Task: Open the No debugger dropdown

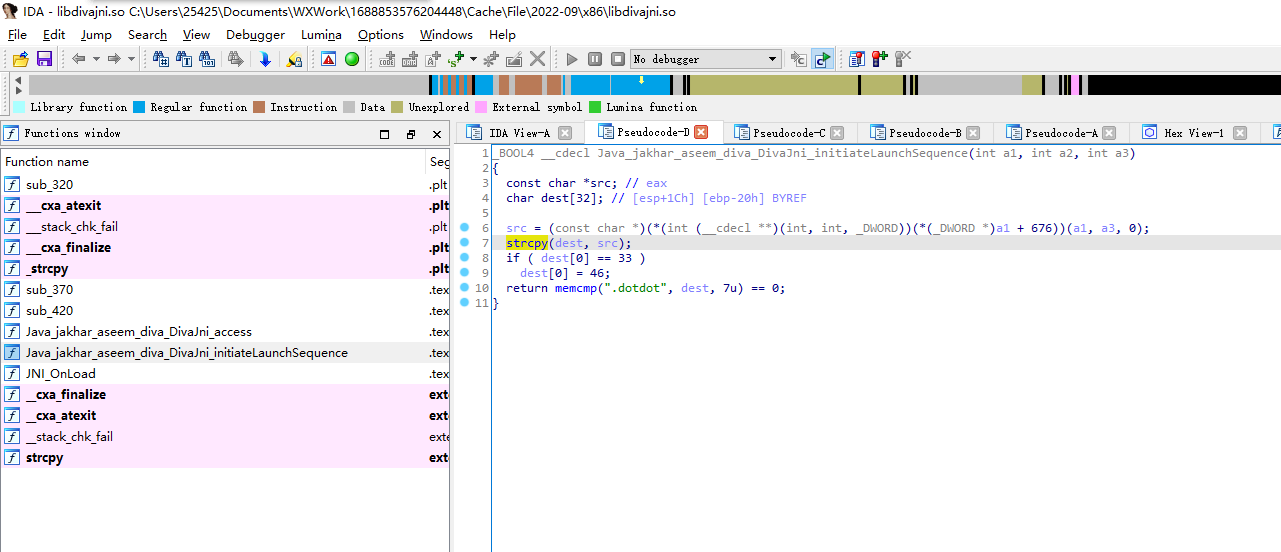Action: 705,59
